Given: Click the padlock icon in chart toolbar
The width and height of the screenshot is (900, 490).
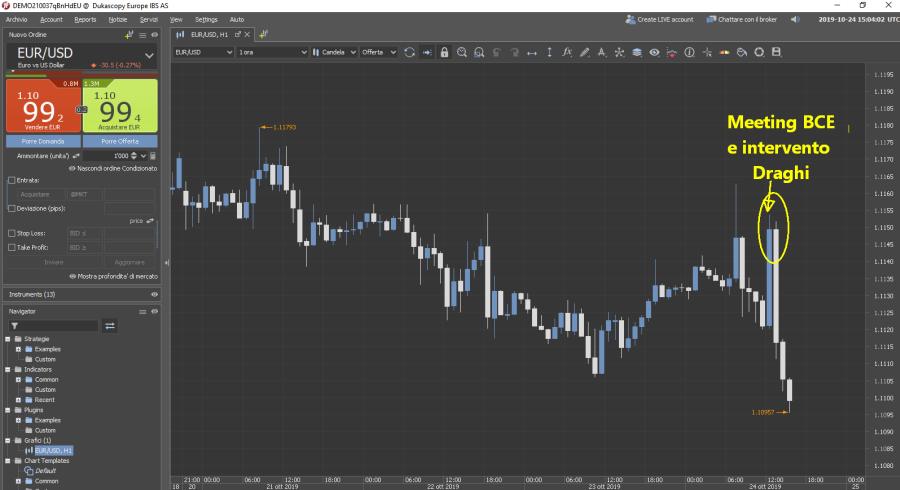Looking at the screenshot, I should tap(444, 52).
